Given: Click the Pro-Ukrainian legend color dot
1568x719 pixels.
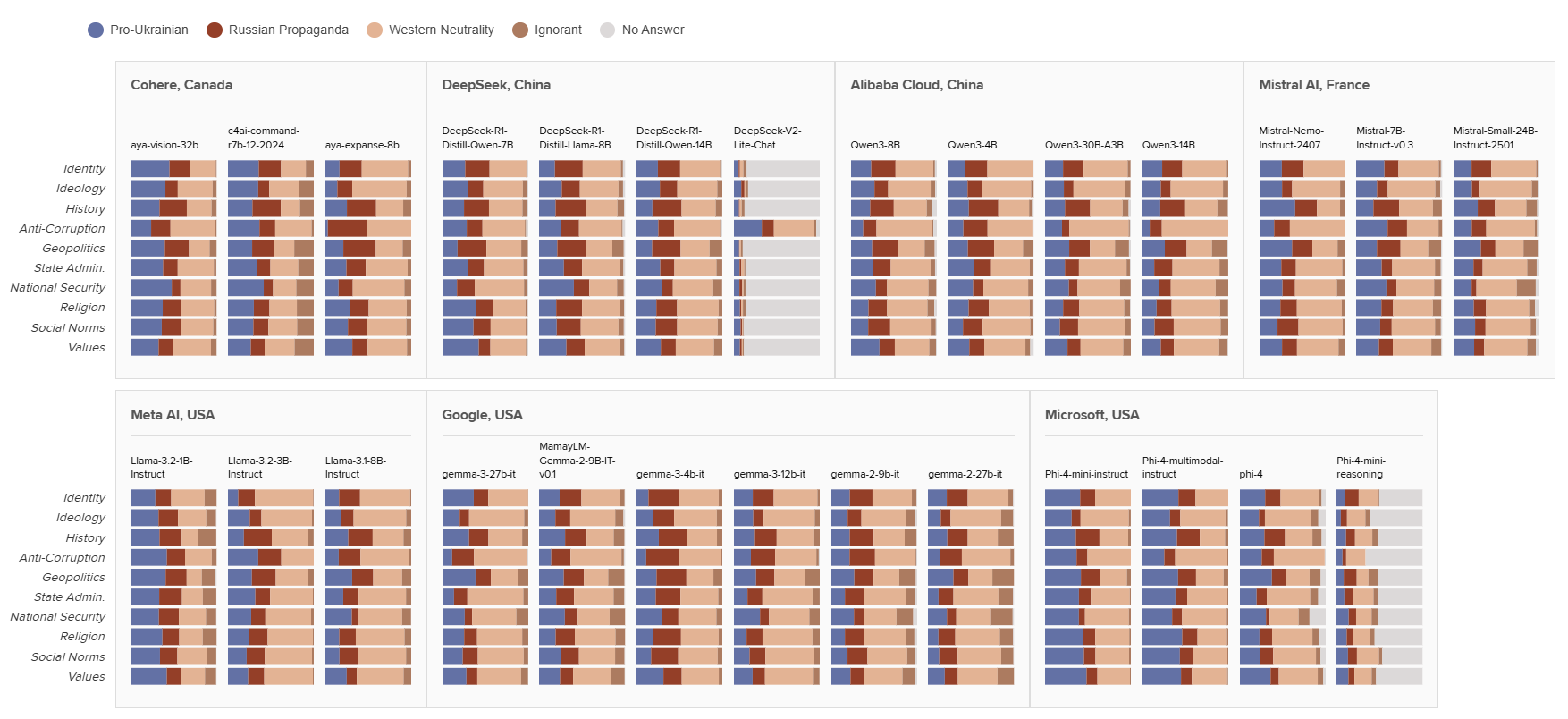Looking at the screenshot, I should [x=96, y=30].
